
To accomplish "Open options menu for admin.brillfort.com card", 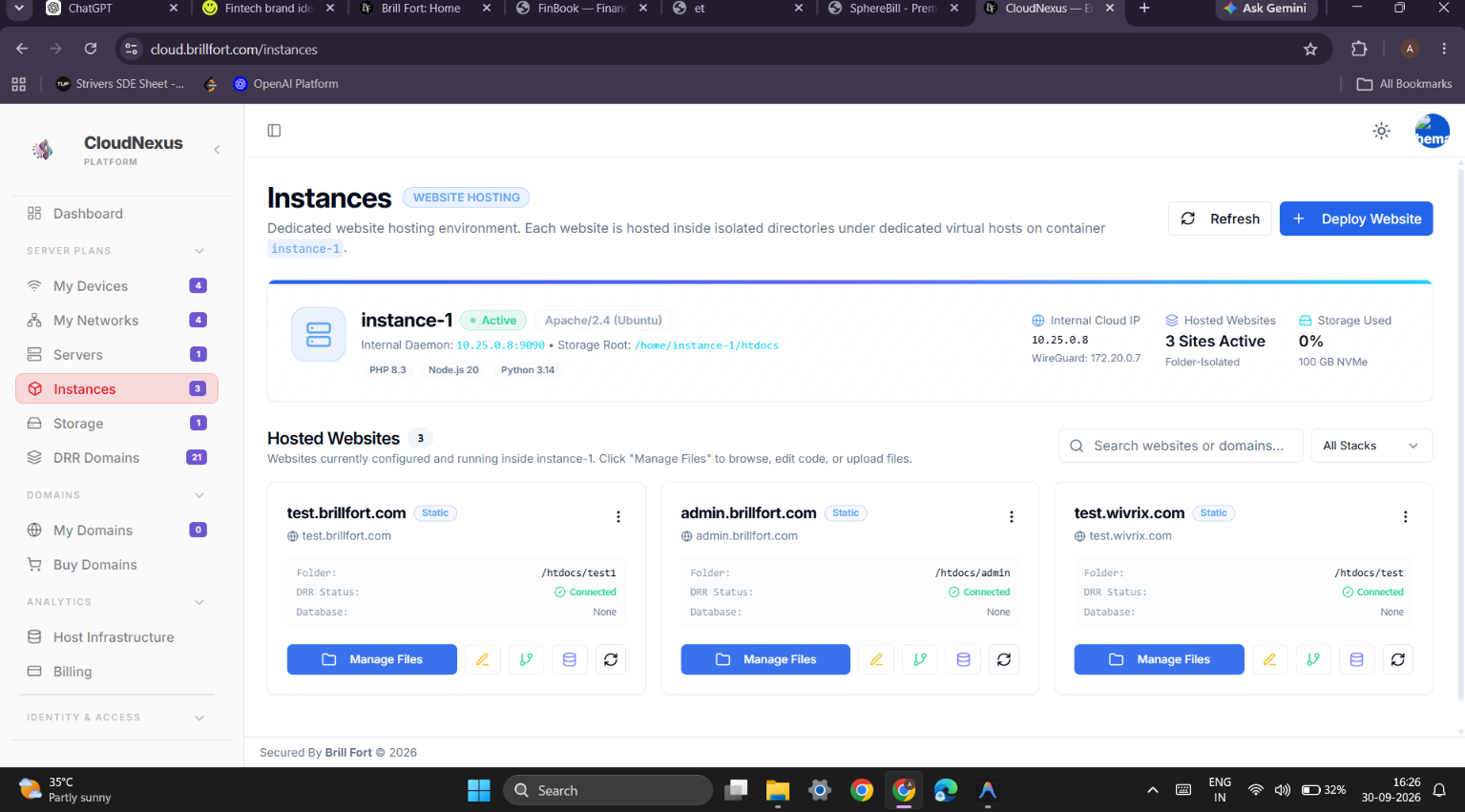I will (x=1012, y=516).
